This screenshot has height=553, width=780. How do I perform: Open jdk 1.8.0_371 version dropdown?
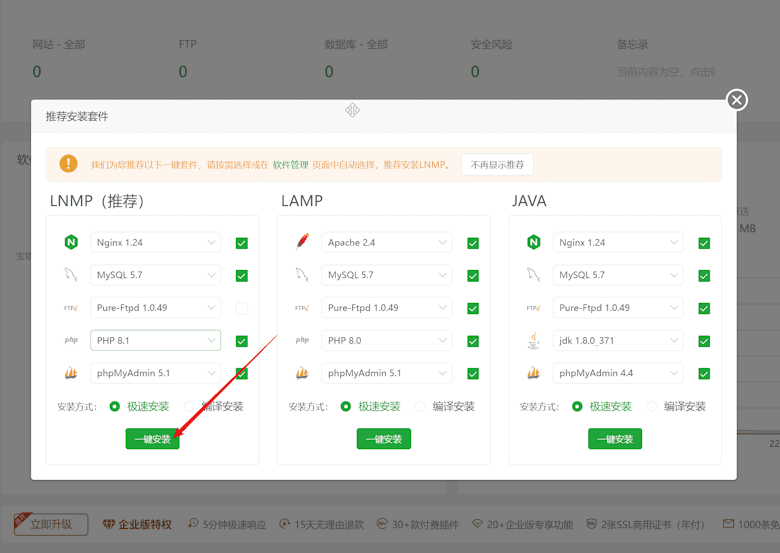tap(618, 340)
